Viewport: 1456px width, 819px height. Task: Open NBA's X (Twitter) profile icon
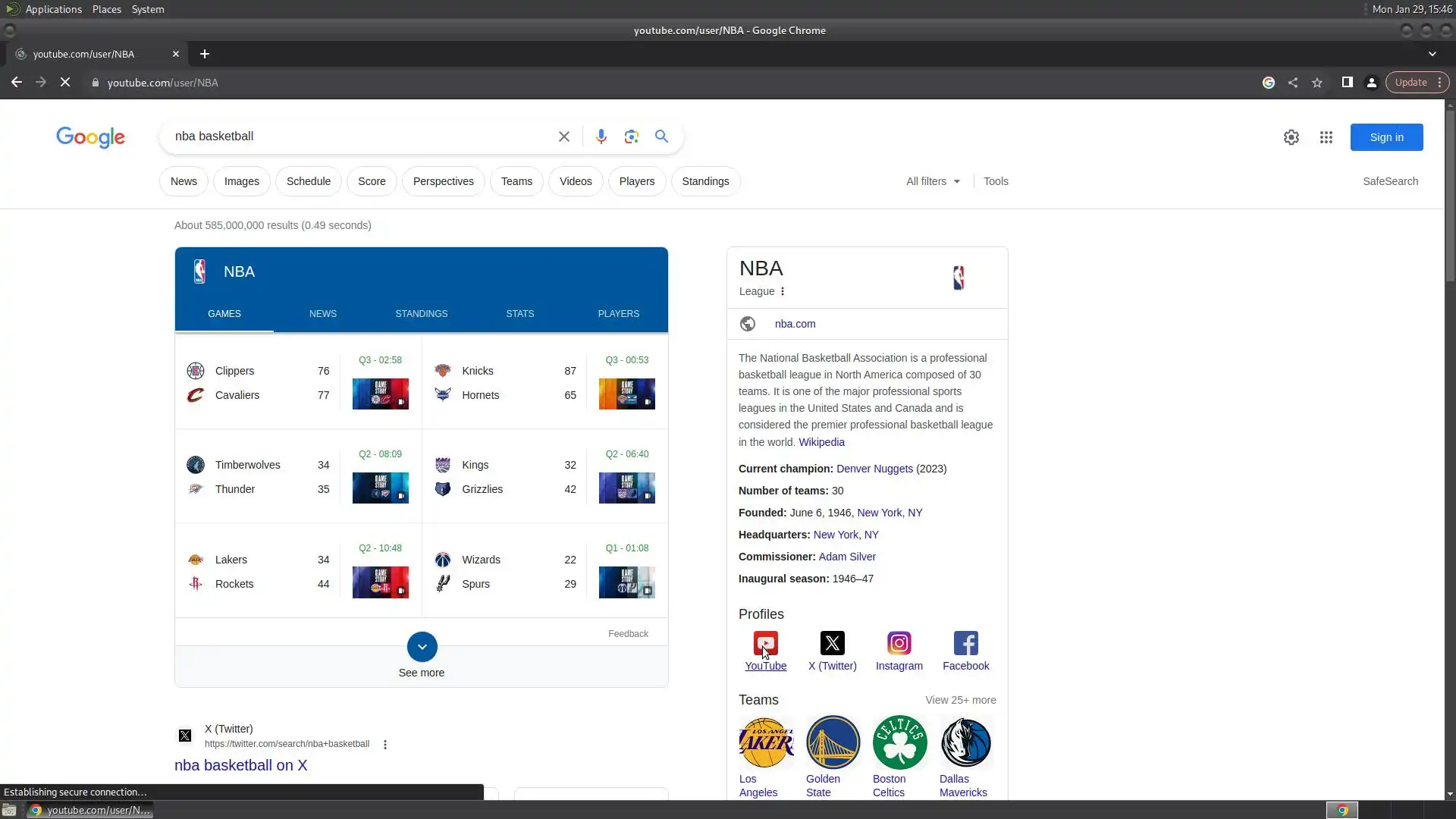pyautogui.click(x=832, y=643)
